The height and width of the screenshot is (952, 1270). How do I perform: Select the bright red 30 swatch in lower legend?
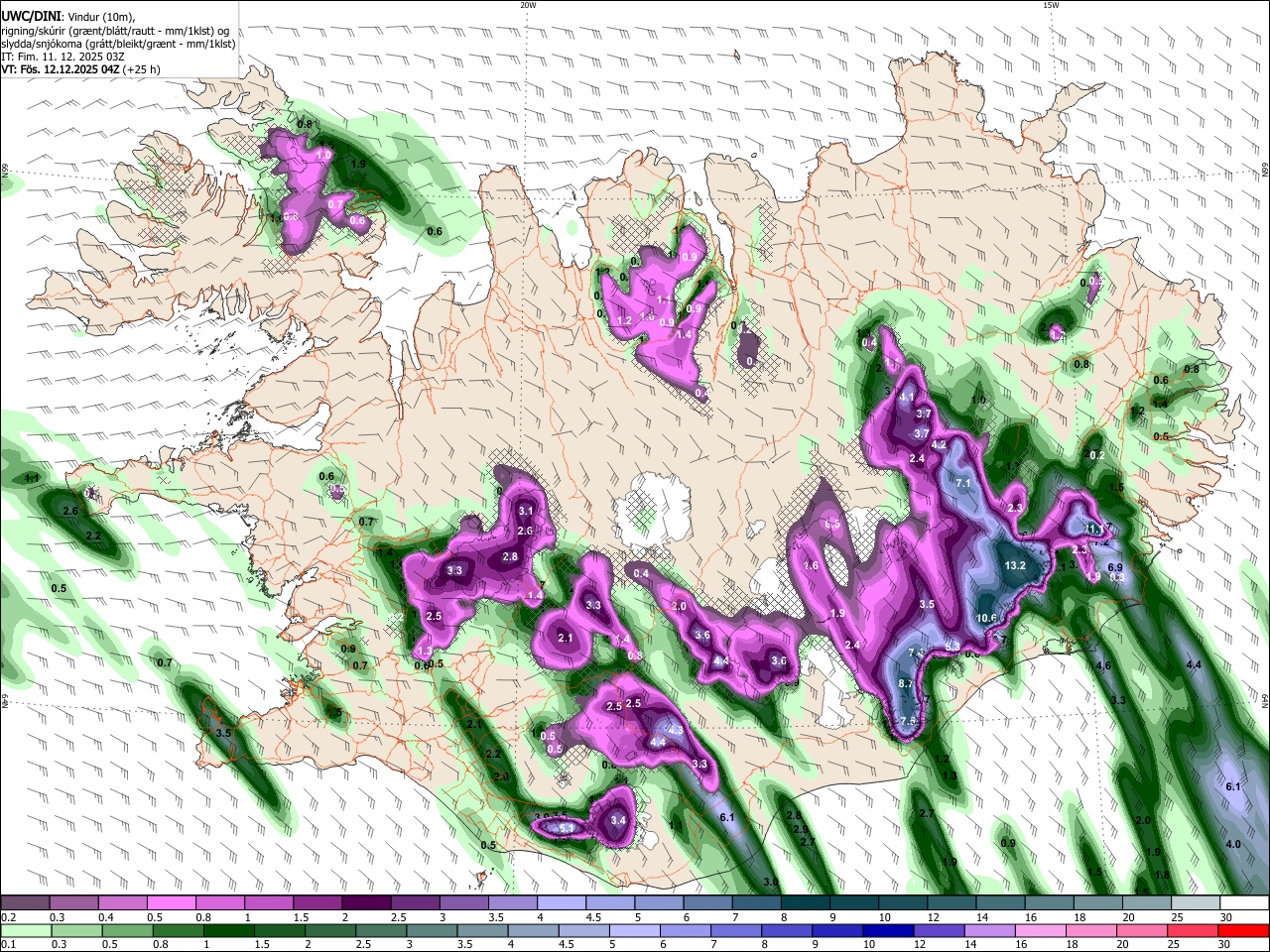[x=1245, y=930]
